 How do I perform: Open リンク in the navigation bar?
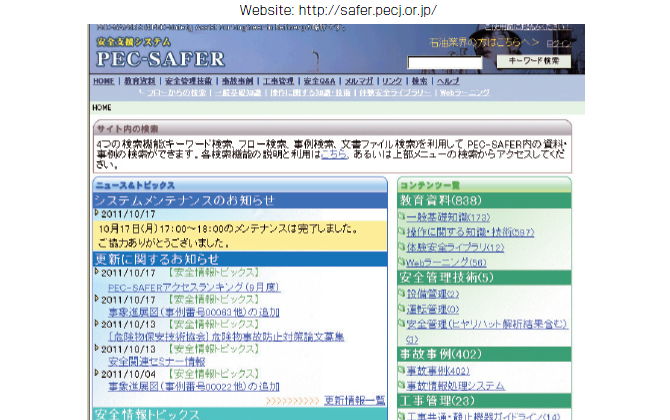pyautogui.click(x=392, y=81)
